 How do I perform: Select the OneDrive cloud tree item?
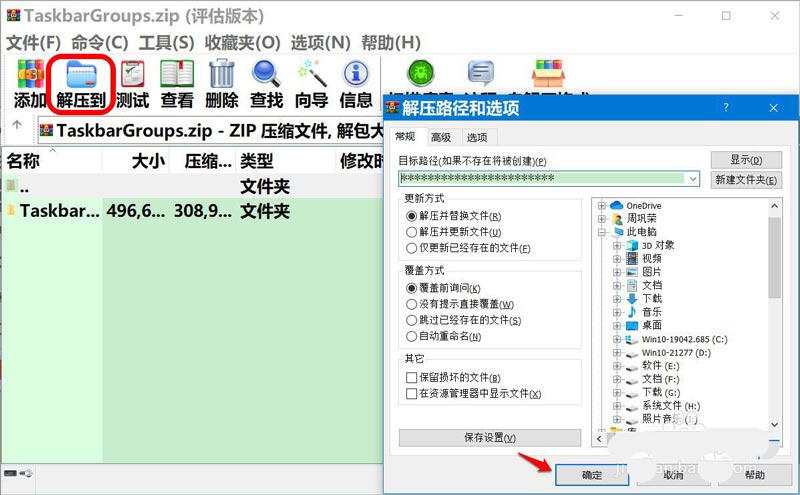click(636, 206)
